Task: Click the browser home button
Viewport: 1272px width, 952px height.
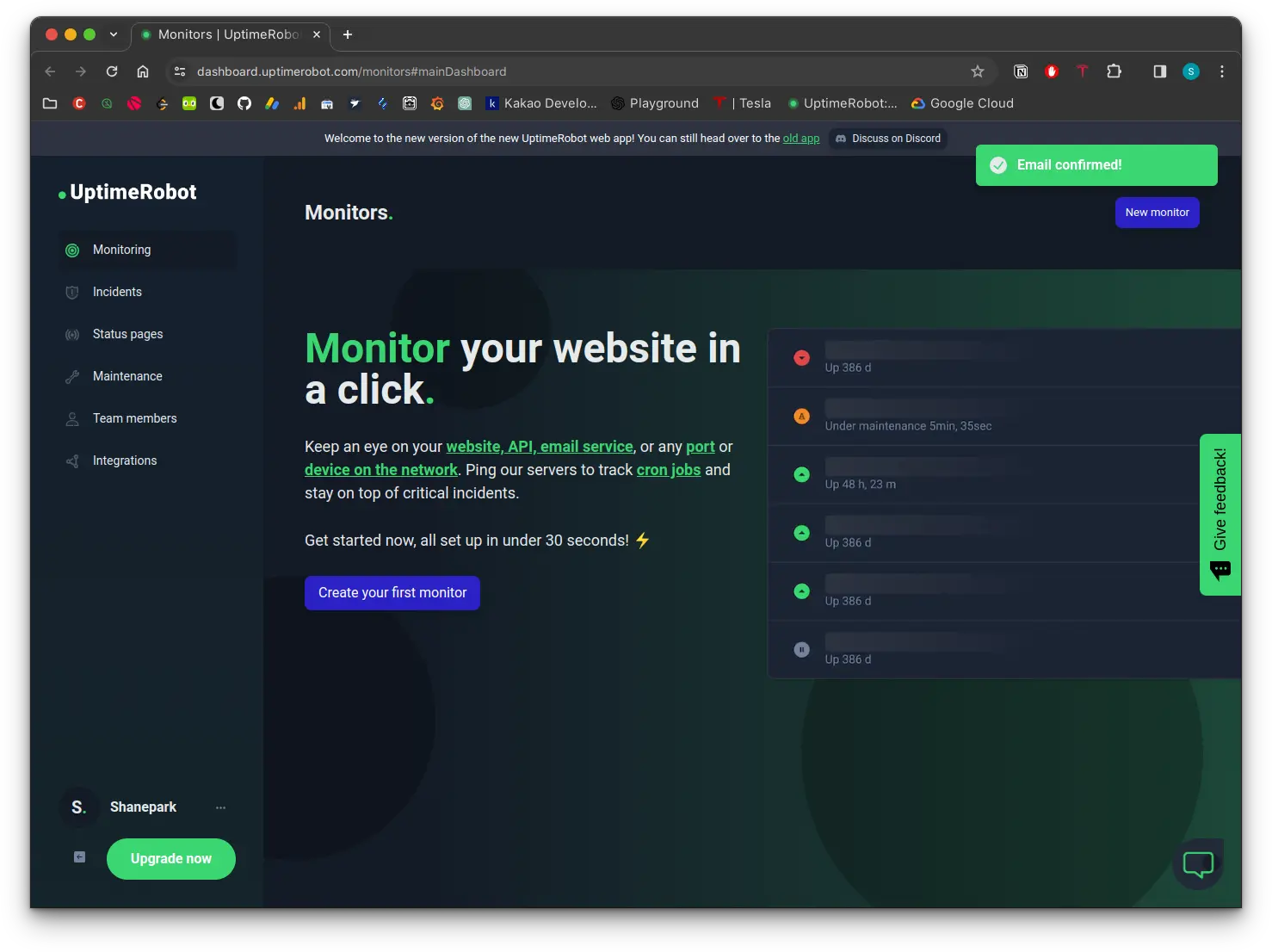Action: [x=143, y=71]
